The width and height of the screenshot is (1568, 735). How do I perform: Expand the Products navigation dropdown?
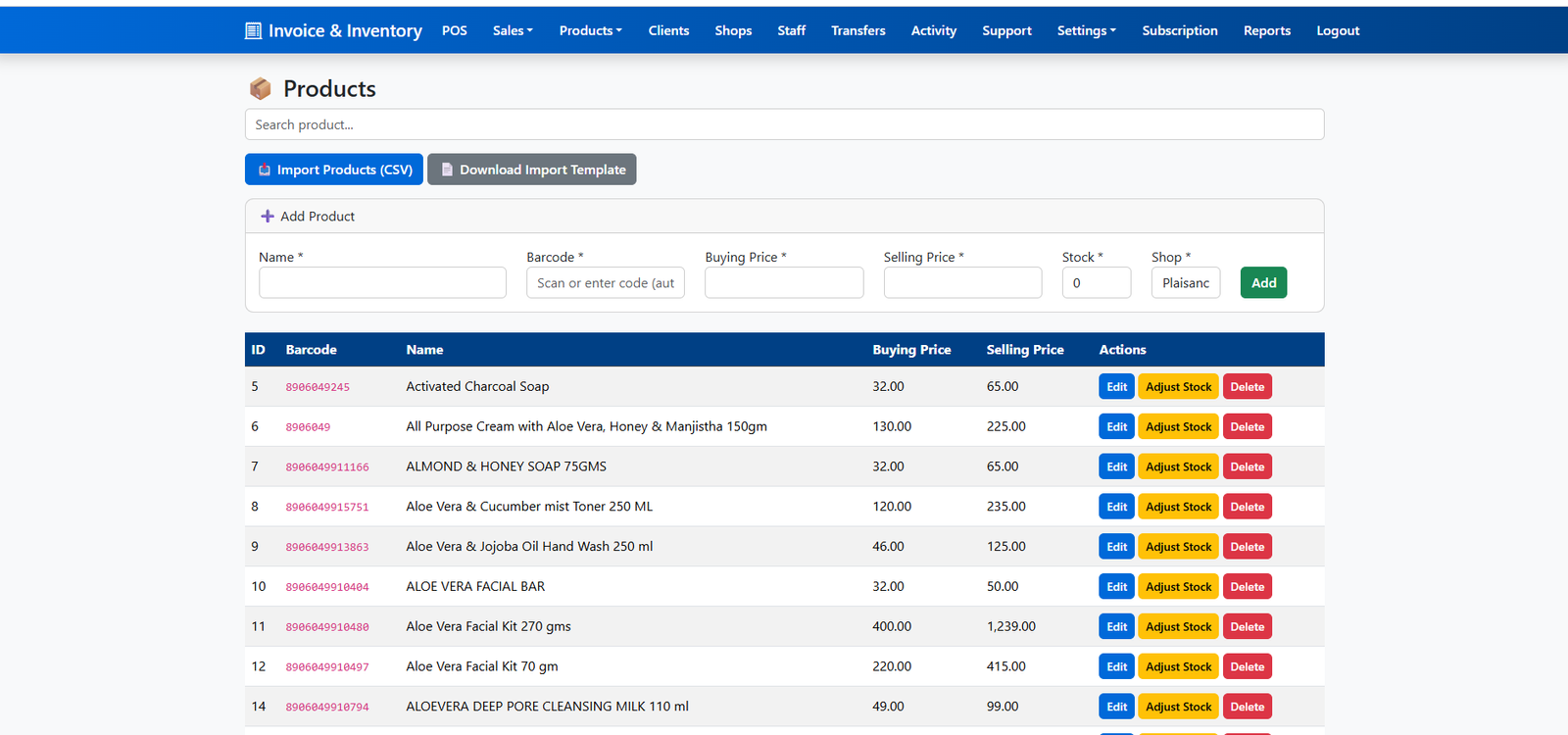(x=590, y=30)
